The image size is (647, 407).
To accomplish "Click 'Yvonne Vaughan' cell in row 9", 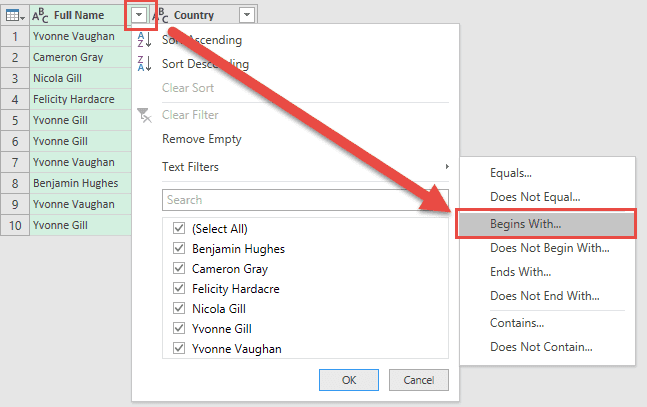I will tap(80, 204).
